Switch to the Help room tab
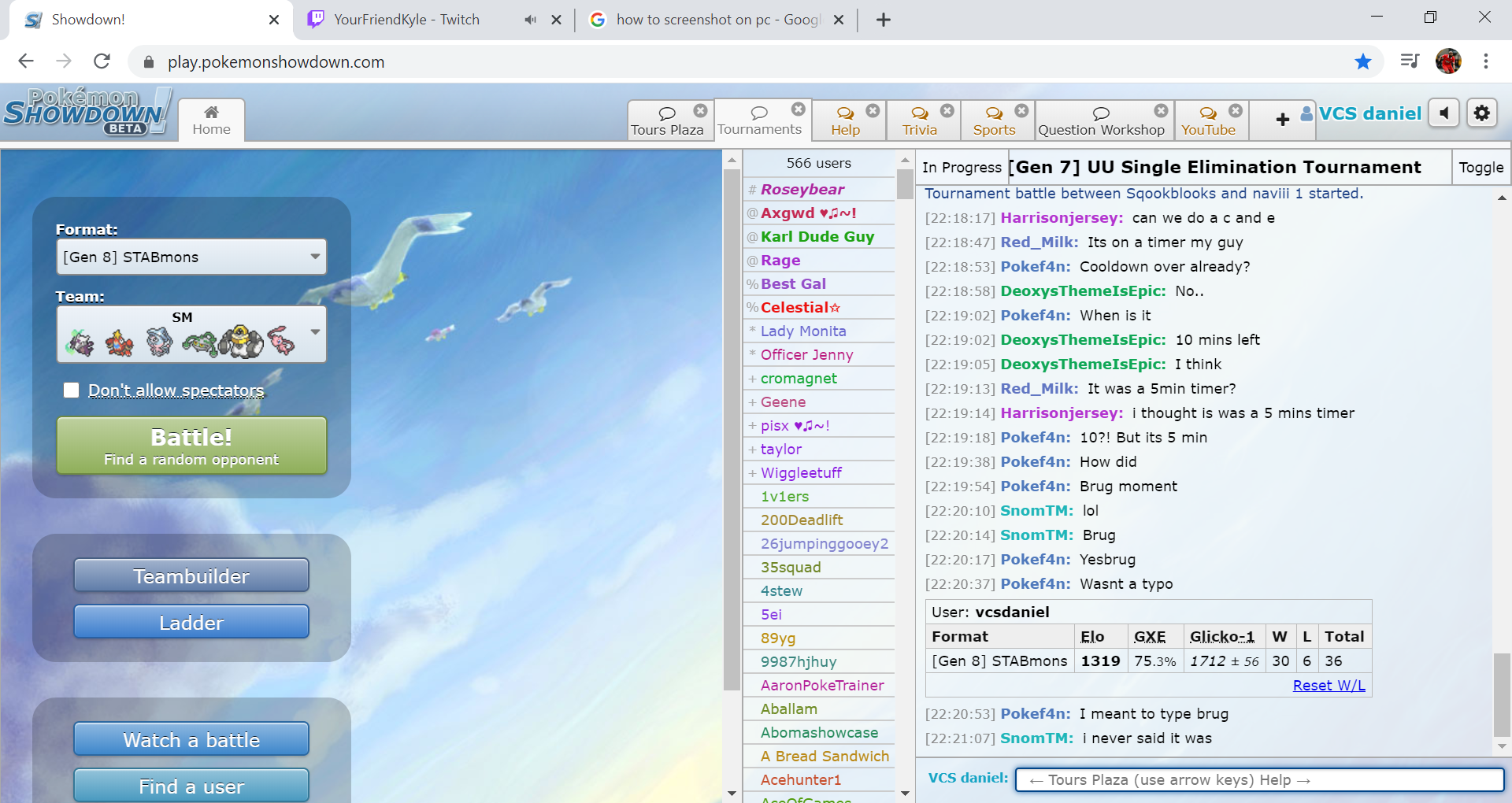This screenshot has height=803, width=1512. [x=845, y=120]
